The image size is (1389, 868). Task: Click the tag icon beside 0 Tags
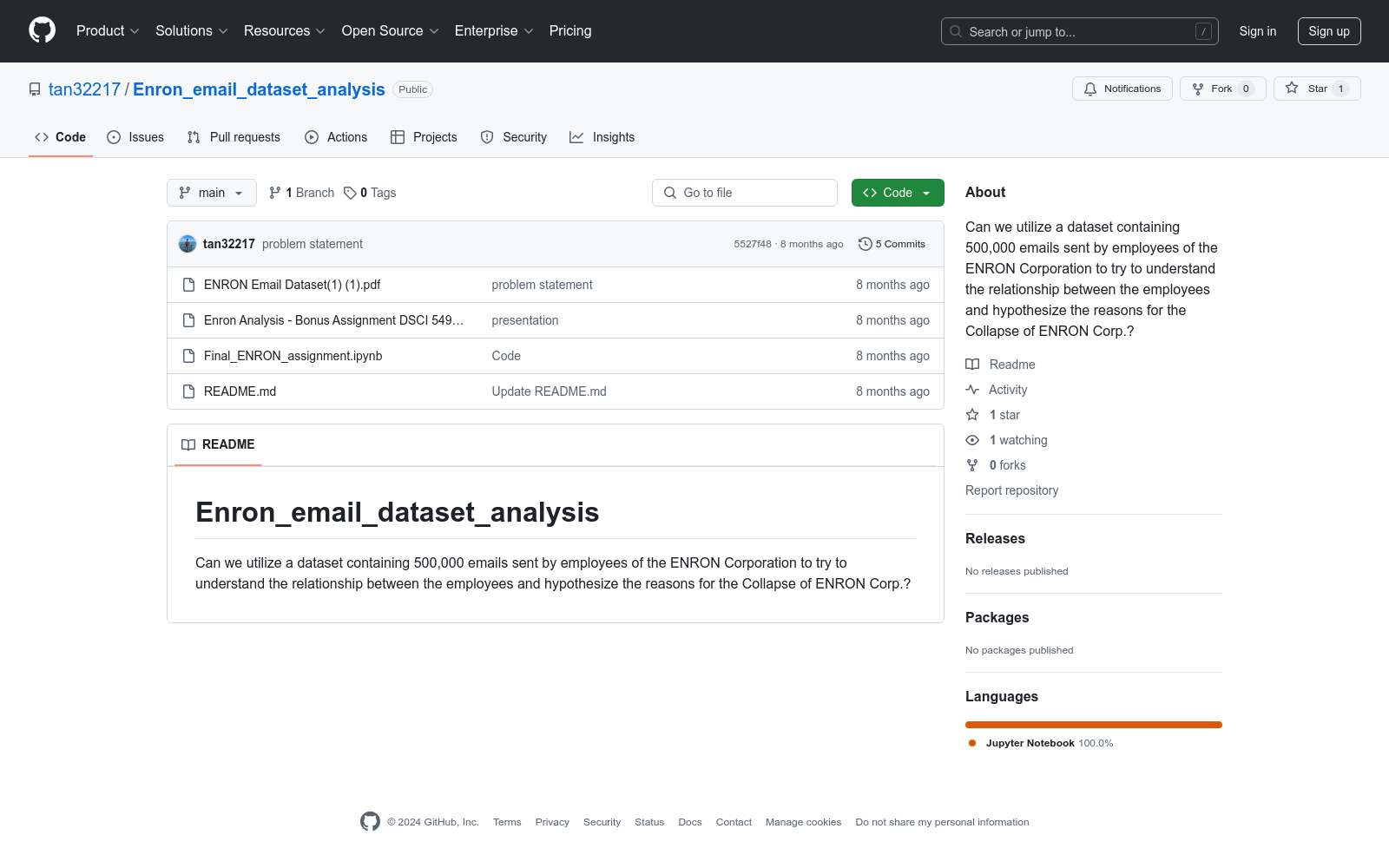coord(350,193)
